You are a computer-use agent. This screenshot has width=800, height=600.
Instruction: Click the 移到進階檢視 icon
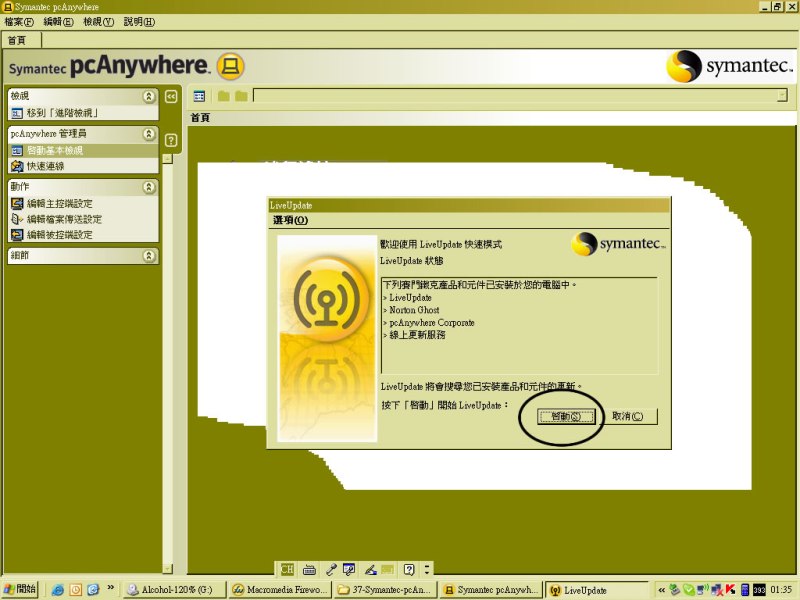click(17, 113)
